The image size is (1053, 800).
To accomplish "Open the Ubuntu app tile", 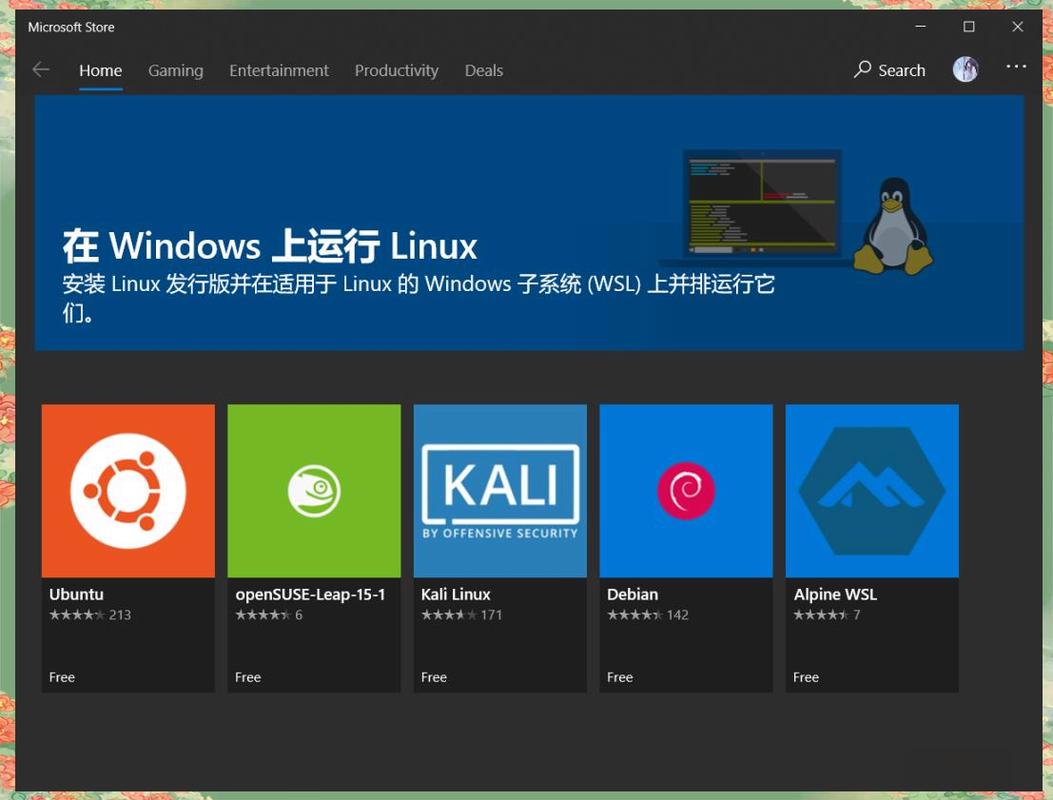I will point(128,490).
